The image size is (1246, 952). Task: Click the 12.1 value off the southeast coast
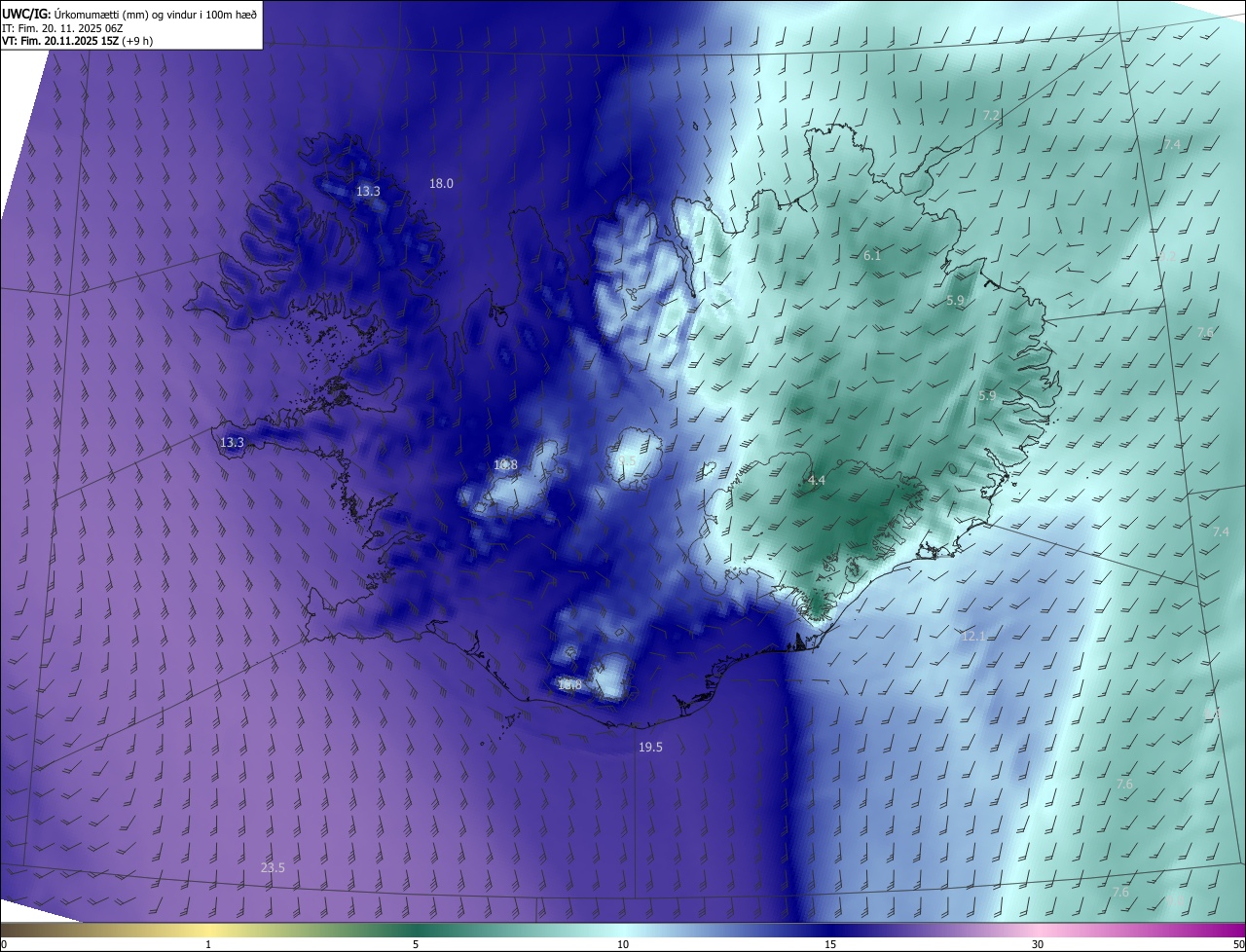tap(973, 637)
